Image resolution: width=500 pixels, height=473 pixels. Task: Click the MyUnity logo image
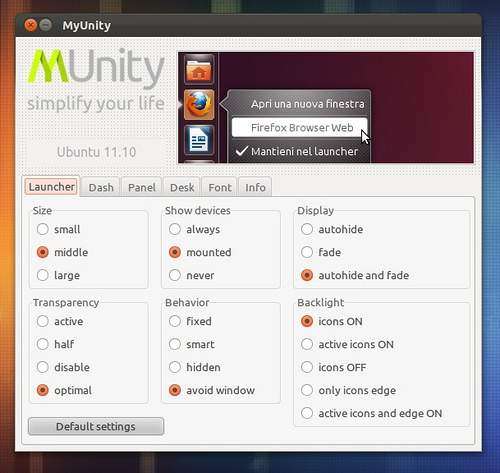point(96,80)
